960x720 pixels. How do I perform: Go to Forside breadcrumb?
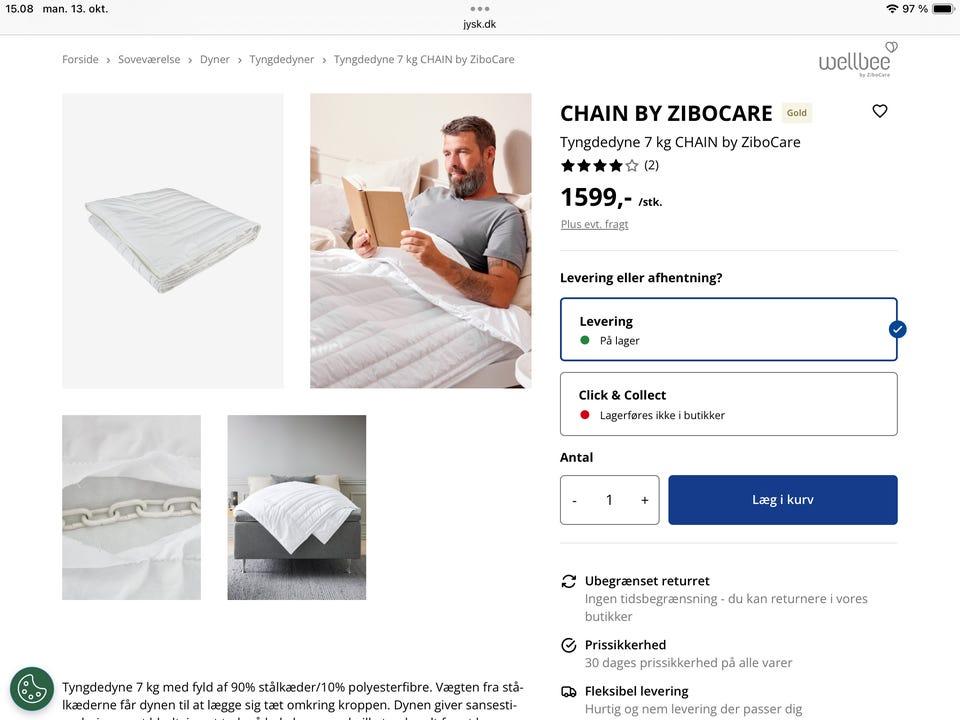click(x=80, y=59)
